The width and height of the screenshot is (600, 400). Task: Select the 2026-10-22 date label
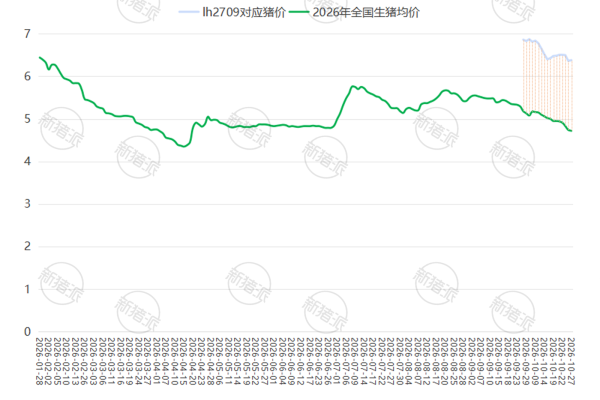point(562,361)
